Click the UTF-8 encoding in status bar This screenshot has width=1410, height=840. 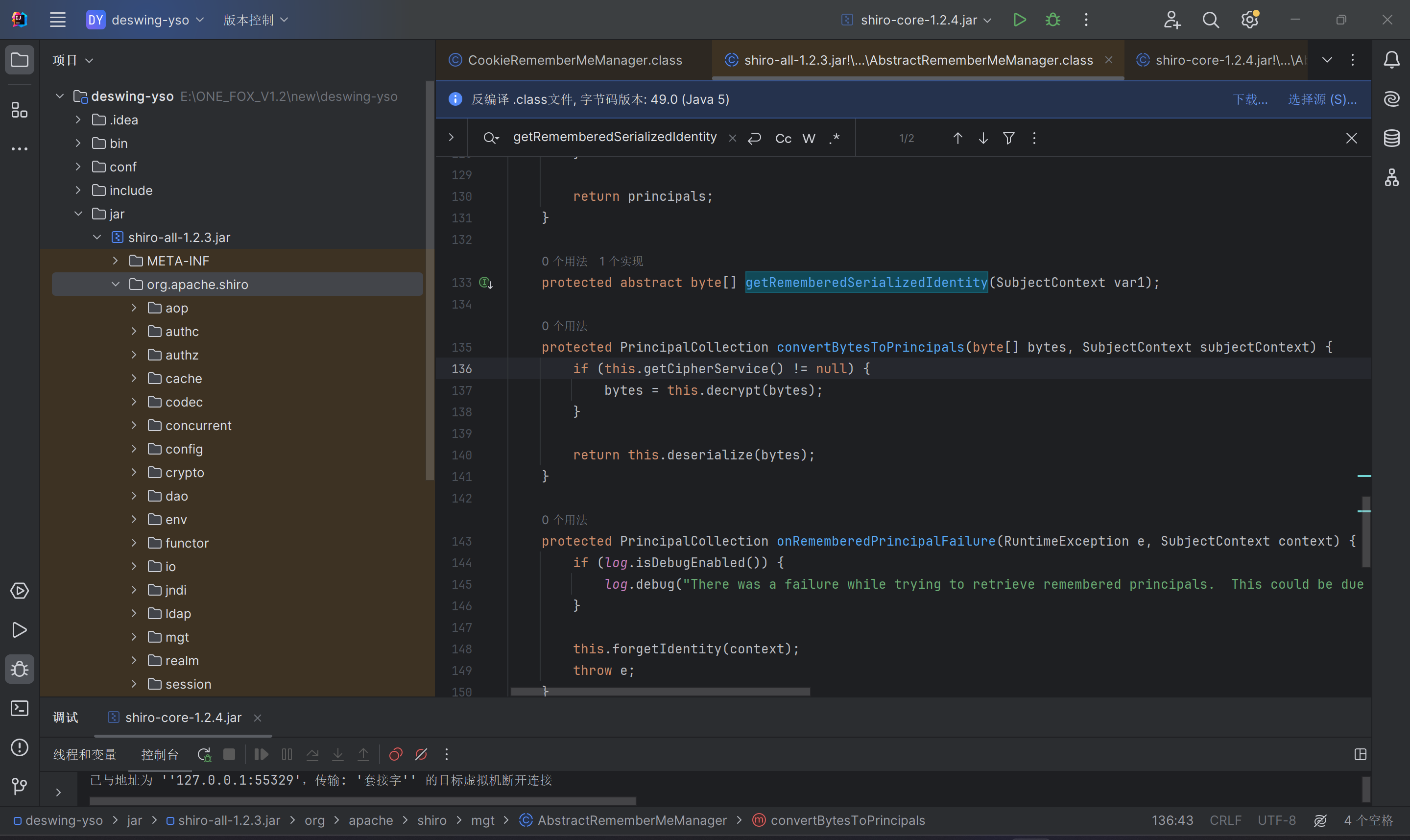click(1276, 821)
